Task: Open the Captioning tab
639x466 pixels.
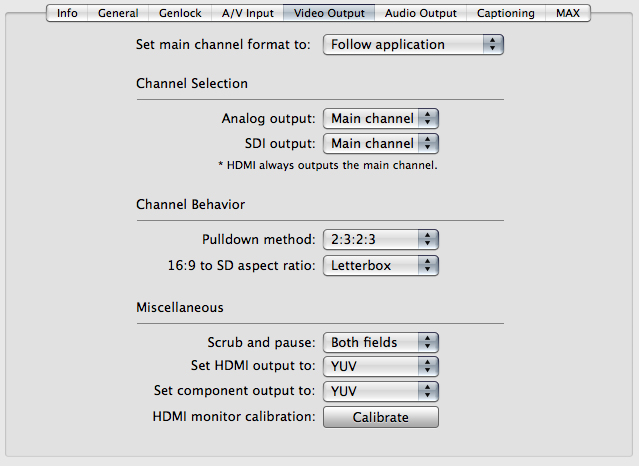Action: click(505, 13)
